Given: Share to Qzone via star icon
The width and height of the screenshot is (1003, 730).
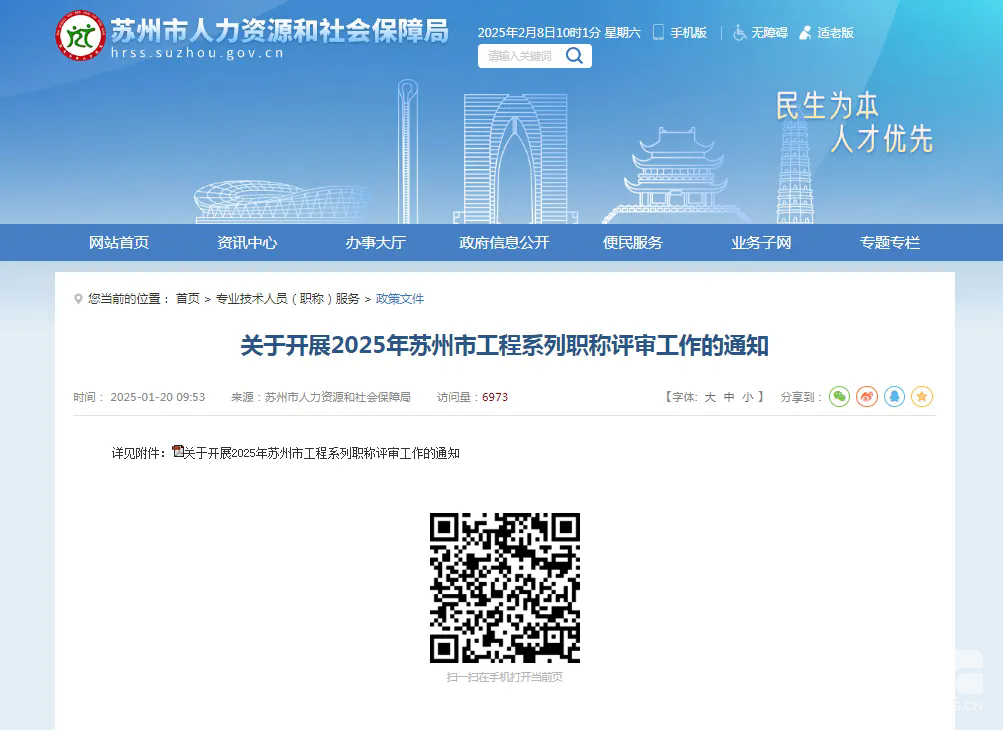Looking at the screenshot, I should coord(922,397).
